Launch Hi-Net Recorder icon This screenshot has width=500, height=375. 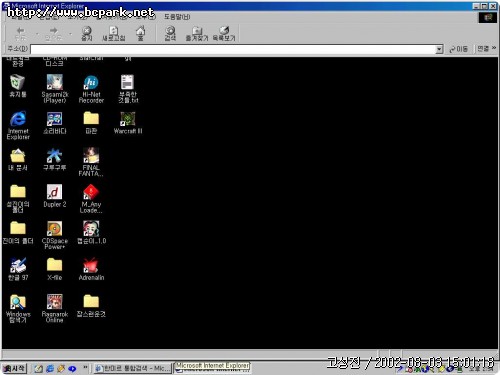91,89
